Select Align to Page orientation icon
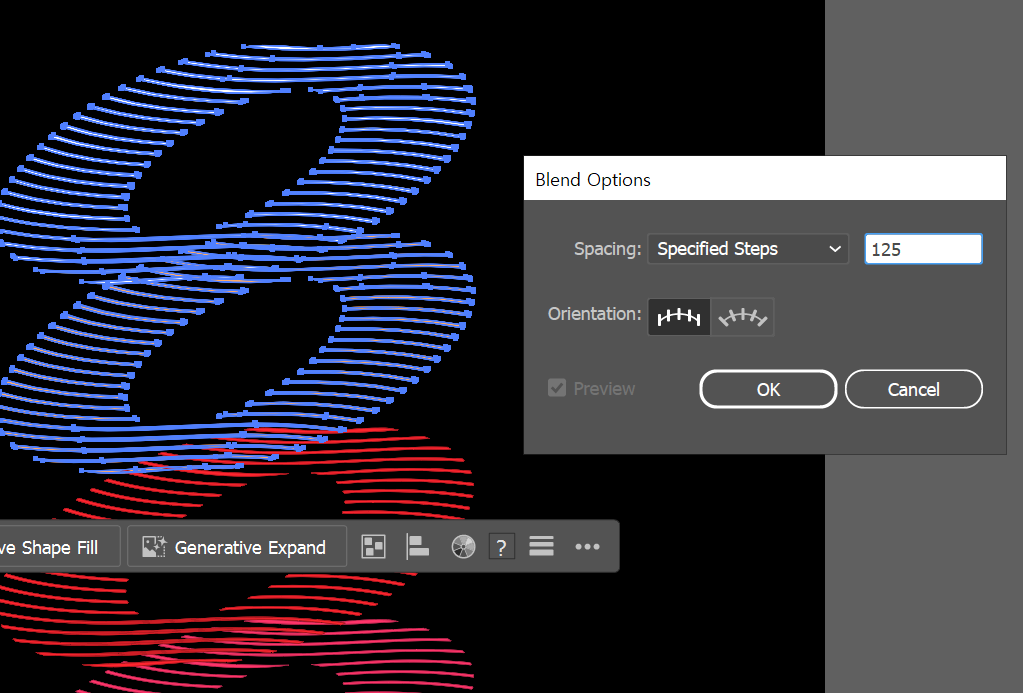The width and height of the screenshot is (1023, 693). (679, 317)
